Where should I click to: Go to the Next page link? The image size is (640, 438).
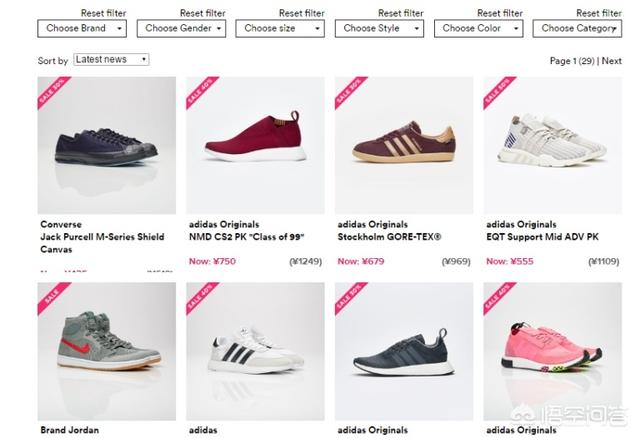coord(611,61)
